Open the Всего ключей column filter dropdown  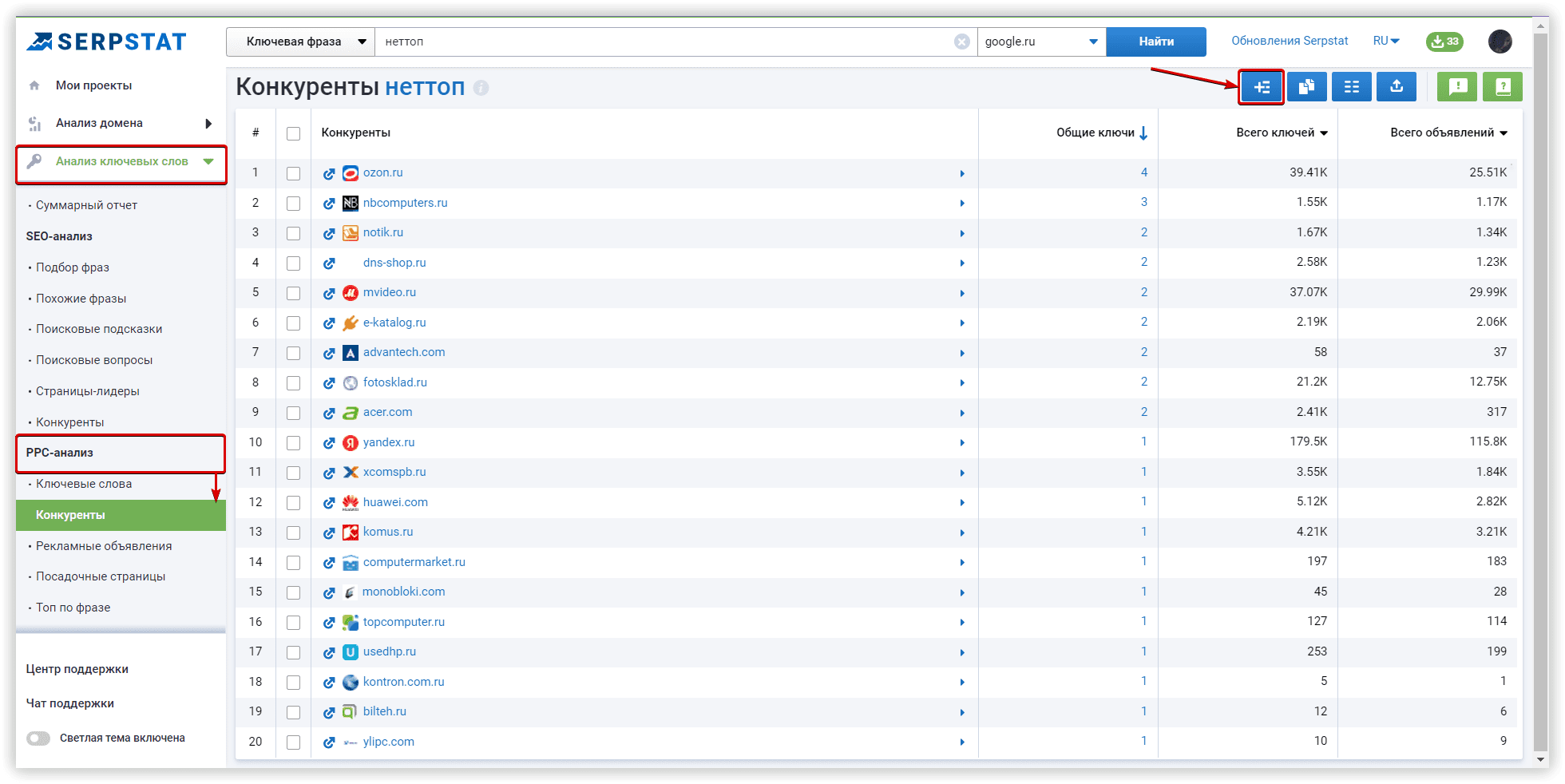click(1324, 133)
